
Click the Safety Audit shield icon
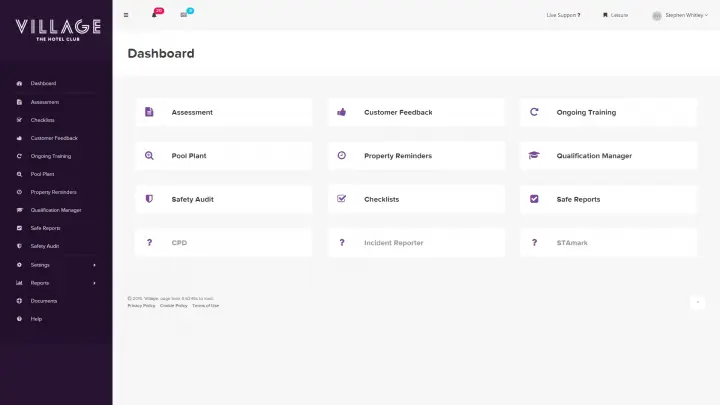point(149,199)
